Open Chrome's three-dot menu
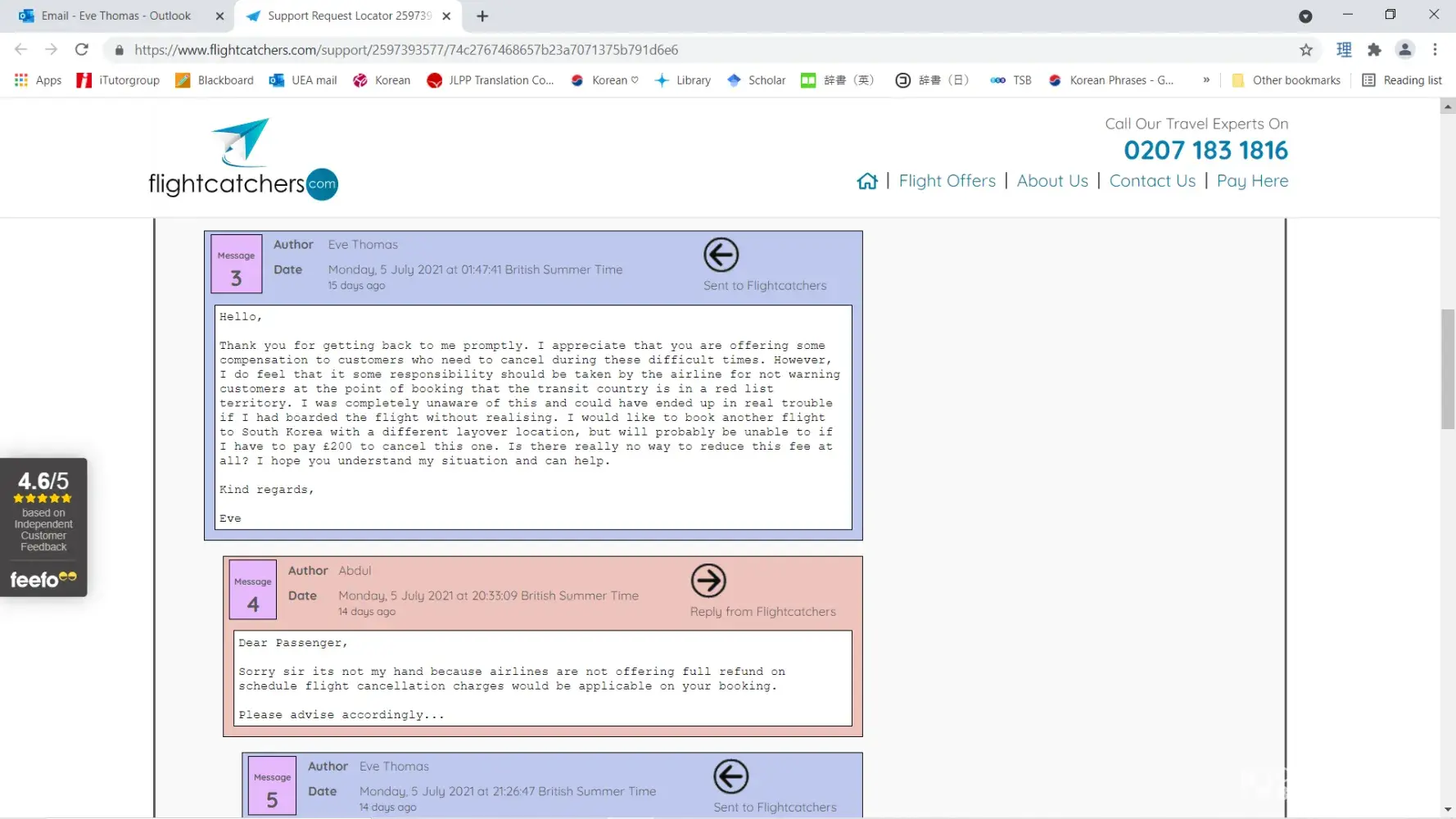Image resolution: width=1456 pixels, height=819 pixels. (1435, 50)
